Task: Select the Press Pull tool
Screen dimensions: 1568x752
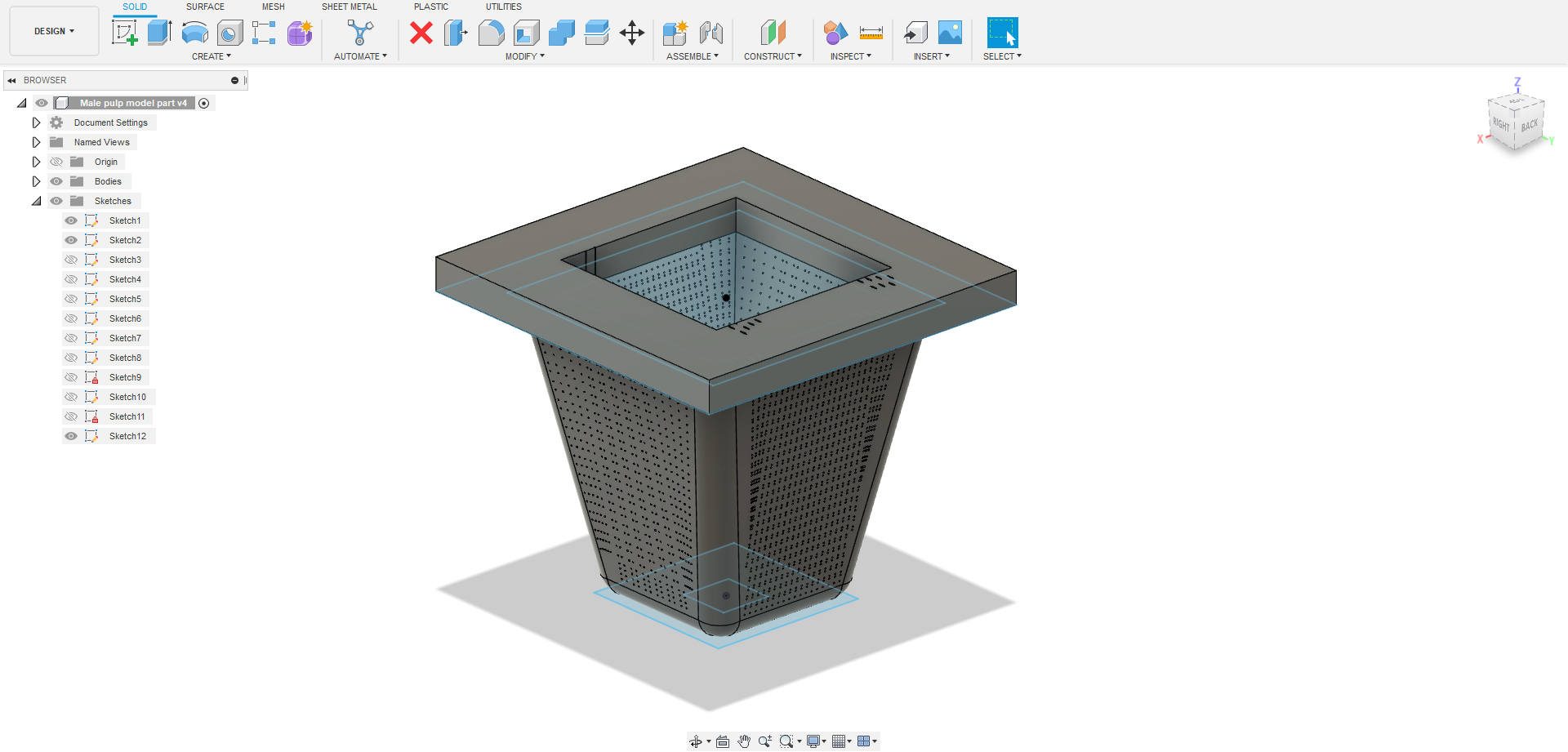Action: click(456, 33)
